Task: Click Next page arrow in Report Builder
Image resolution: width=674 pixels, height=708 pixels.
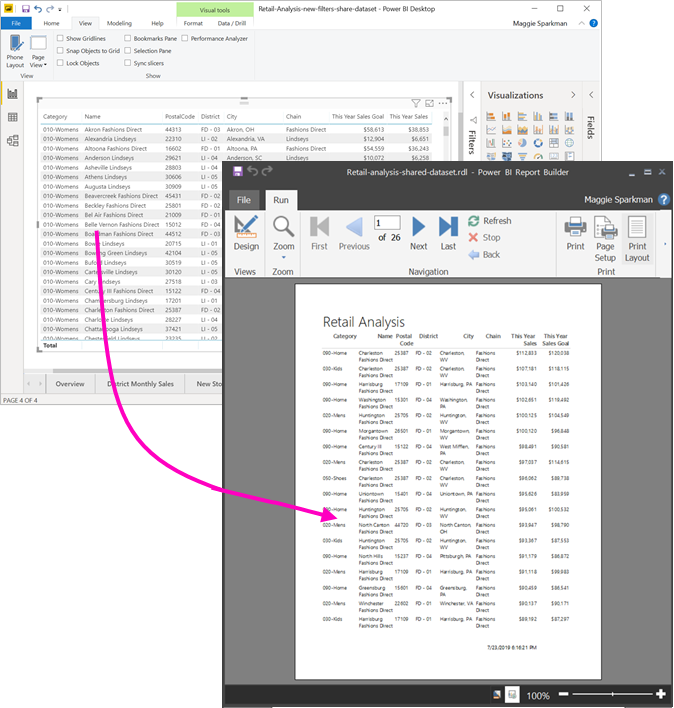Action: 418,233
